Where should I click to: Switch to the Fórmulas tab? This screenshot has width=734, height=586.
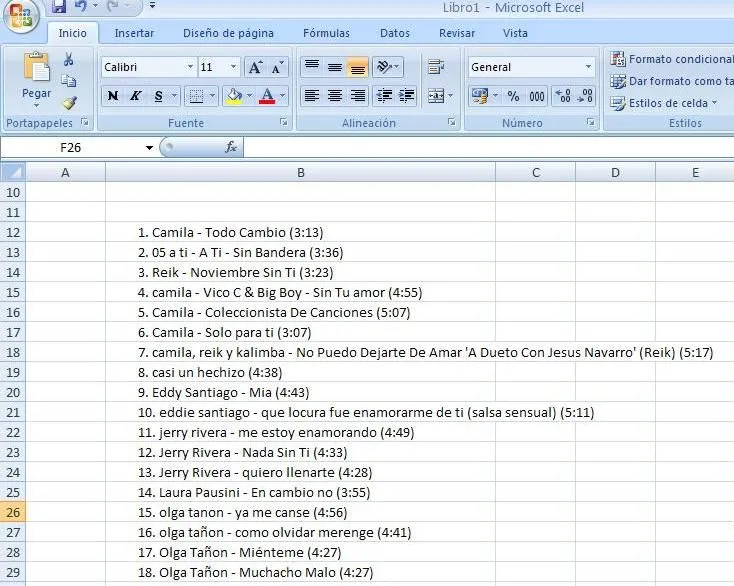pyautogui.click(x=326, y=33)
